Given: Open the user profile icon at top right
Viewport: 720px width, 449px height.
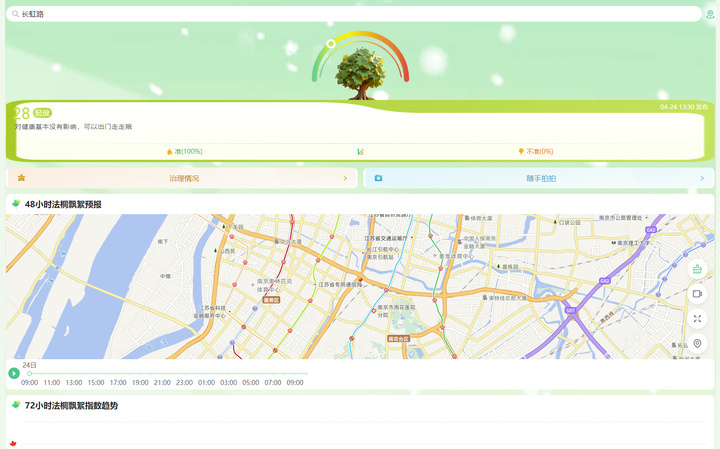Looking at the screenshot, I should pyautogui.click(x=710, y=14).
